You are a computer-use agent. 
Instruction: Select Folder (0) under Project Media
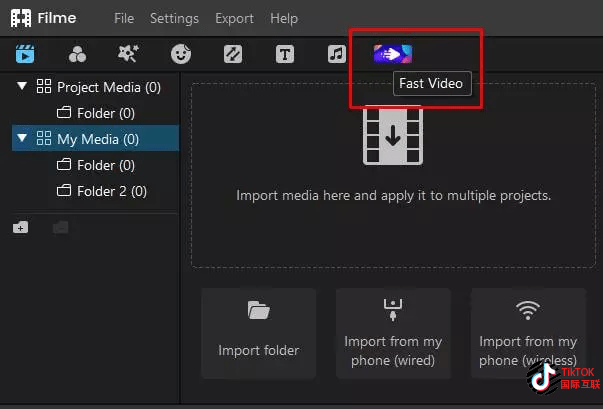(96, 113)
